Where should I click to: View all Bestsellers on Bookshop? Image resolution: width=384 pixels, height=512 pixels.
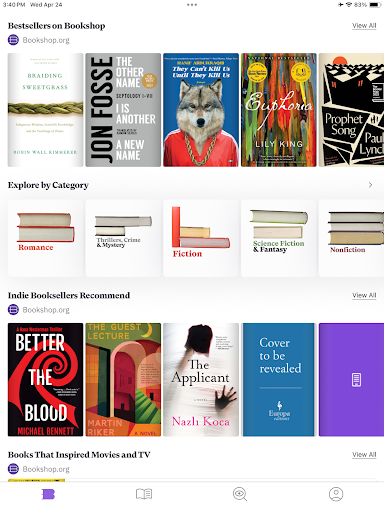pyautogui.click(x=364, y=26)
